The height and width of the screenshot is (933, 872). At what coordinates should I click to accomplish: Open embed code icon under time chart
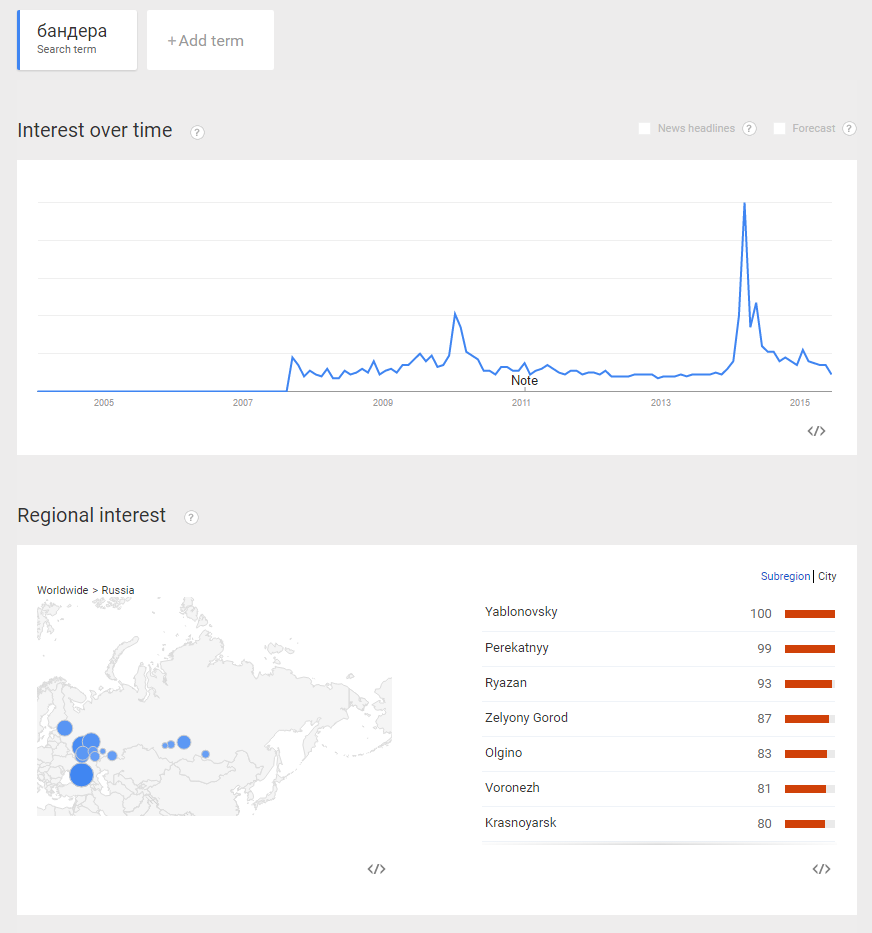tap(816, 431)
